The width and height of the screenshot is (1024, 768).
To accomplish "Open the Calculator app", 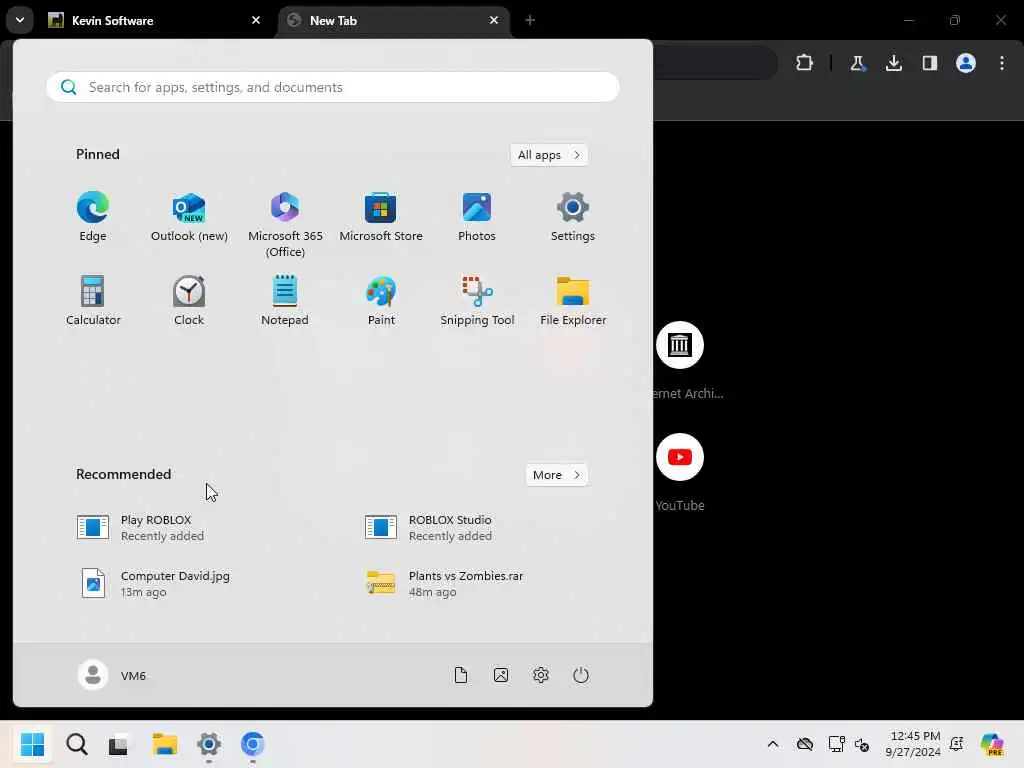I will [93, 300].
